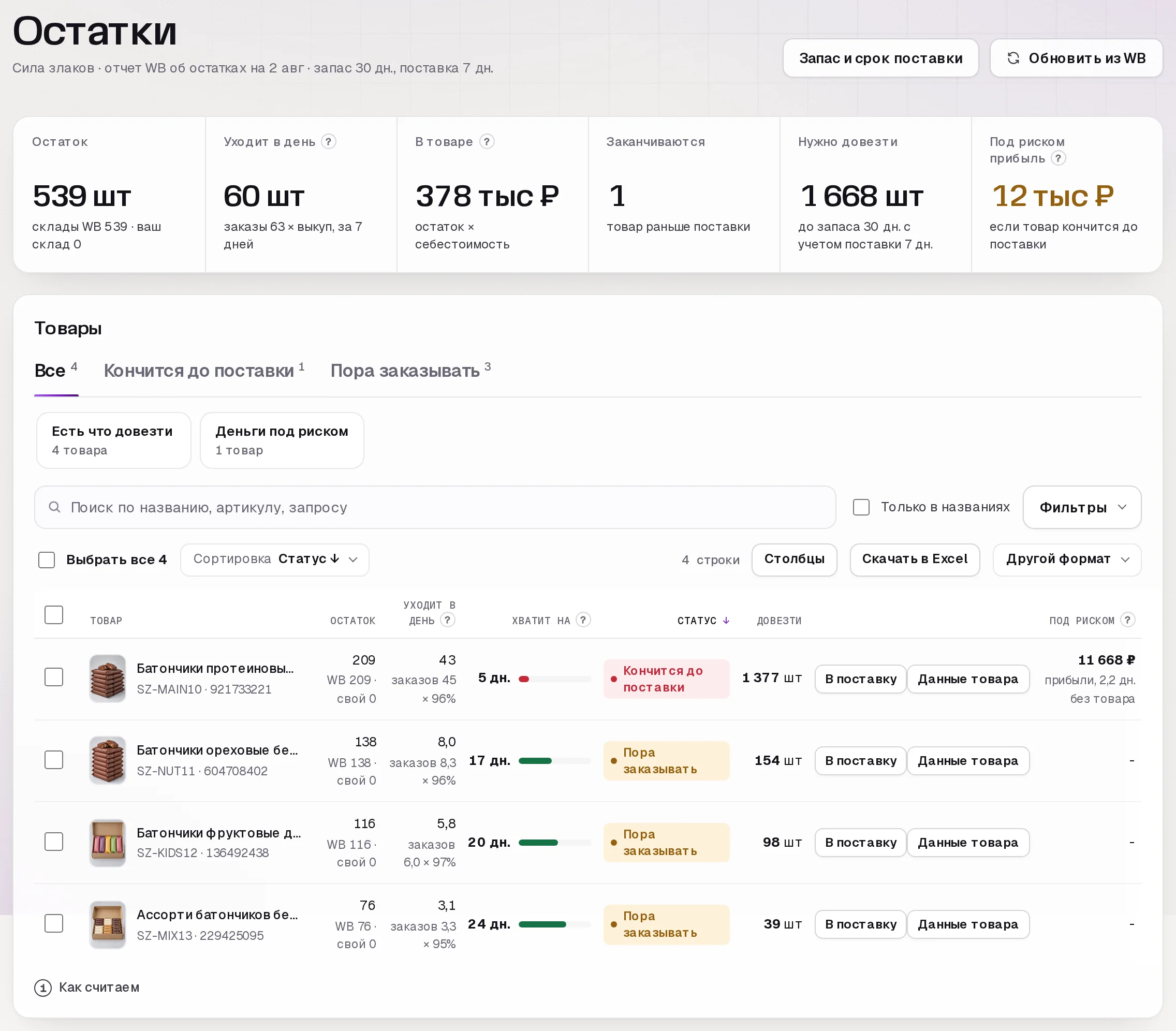Viewport: 1176px width, 1031px height.
Task: Toggle the table header select-all checkbox
Action: tap(54, 614)
